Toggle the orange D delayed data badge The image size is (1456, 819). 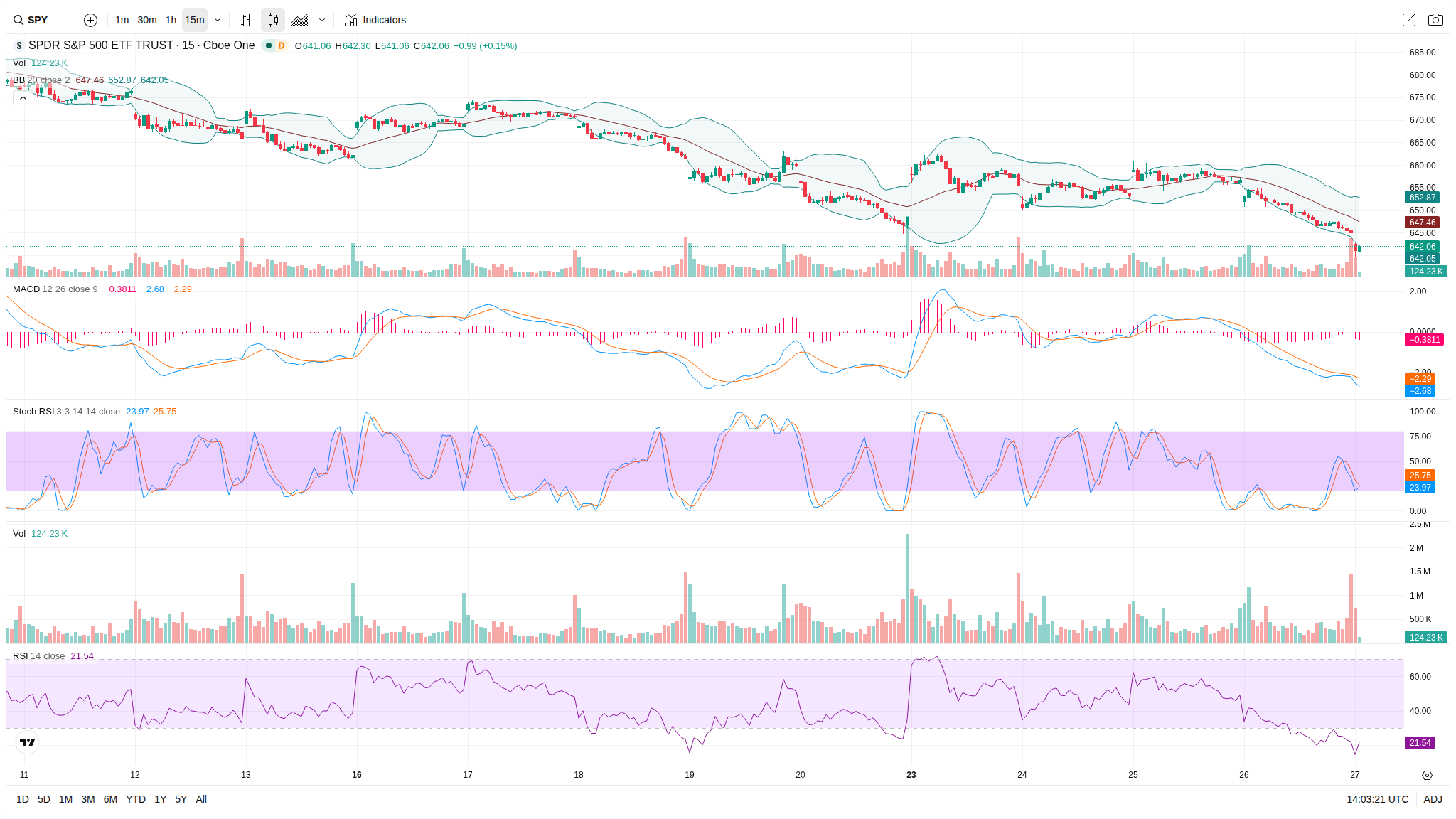coord(282,45)
